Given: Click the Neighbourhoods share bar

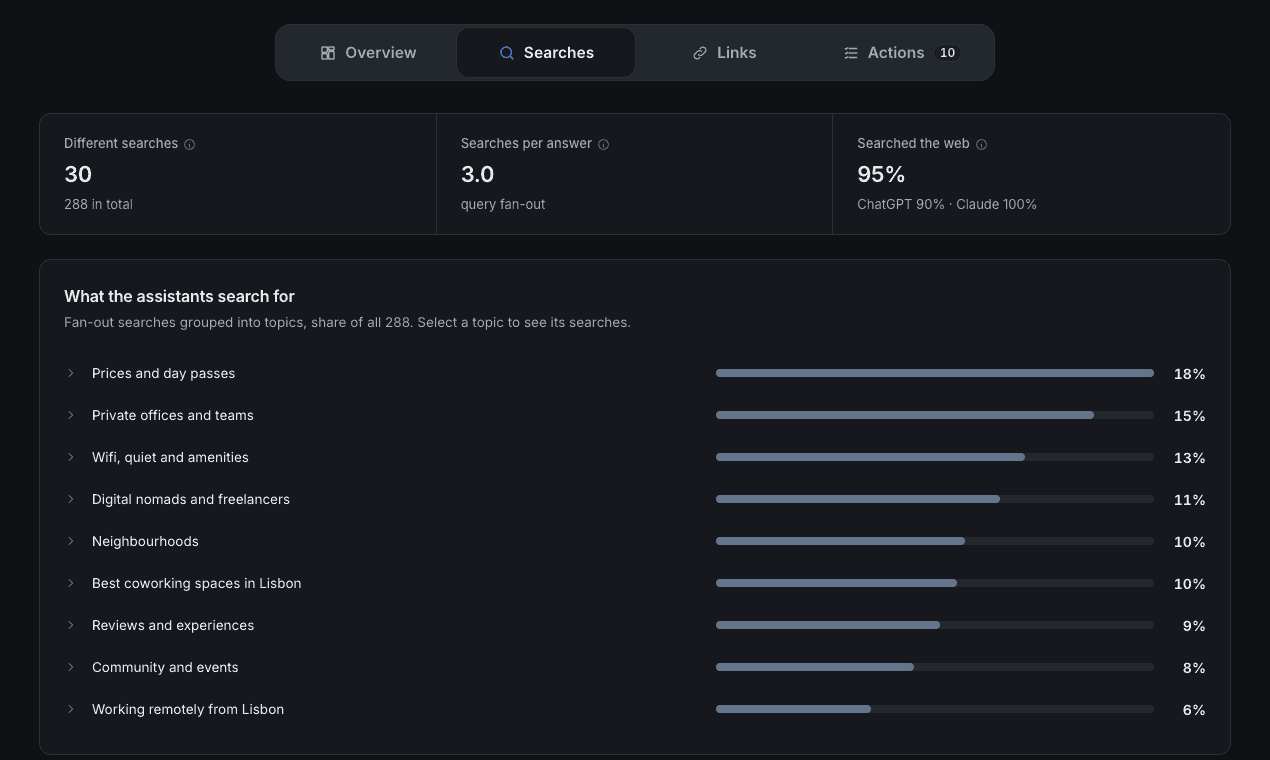Looking at the screenshot, I should point(935,541).
